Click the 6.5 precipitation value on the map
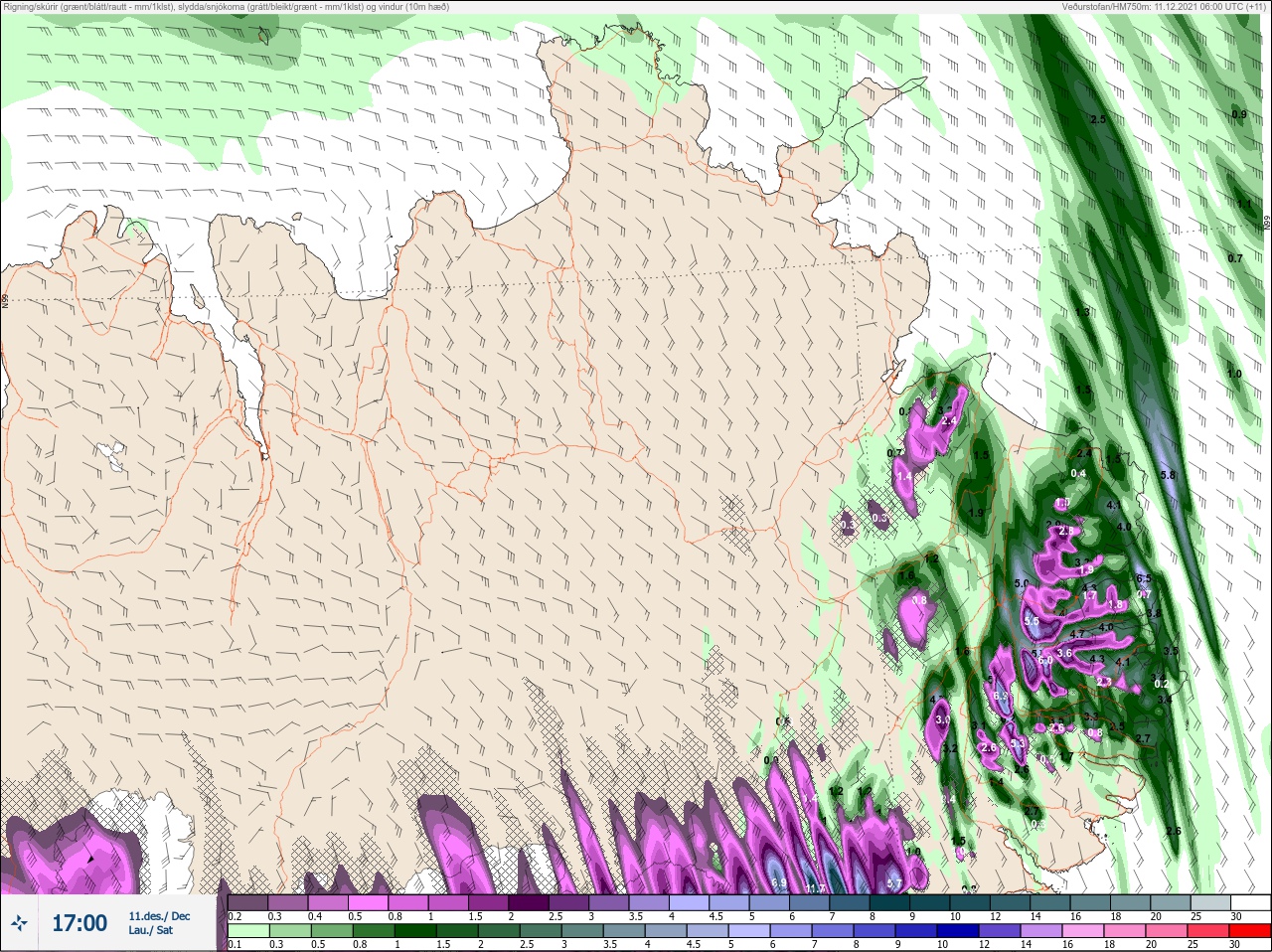1272x952 pixels. 1144,578
